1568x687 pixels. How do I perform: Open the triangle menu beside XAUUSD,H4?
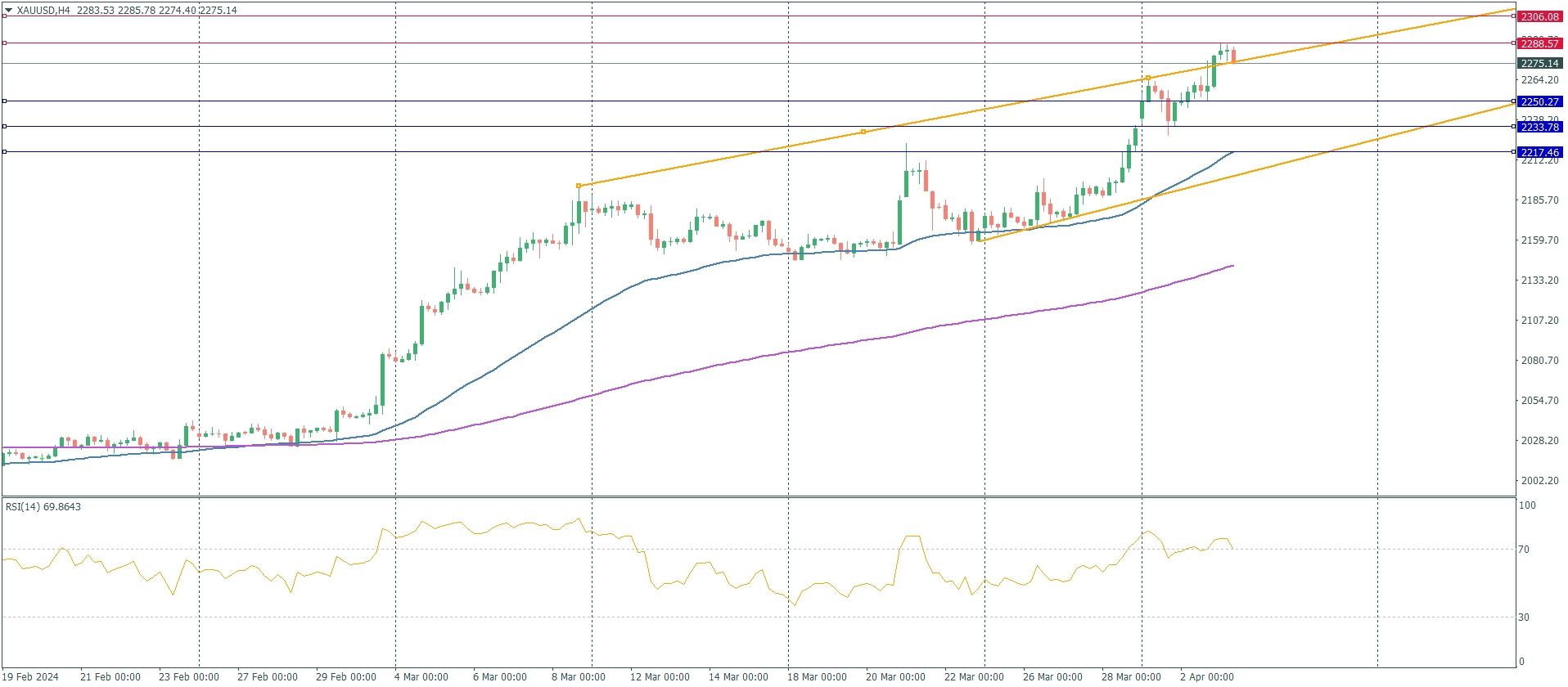[x=9, y=11]
